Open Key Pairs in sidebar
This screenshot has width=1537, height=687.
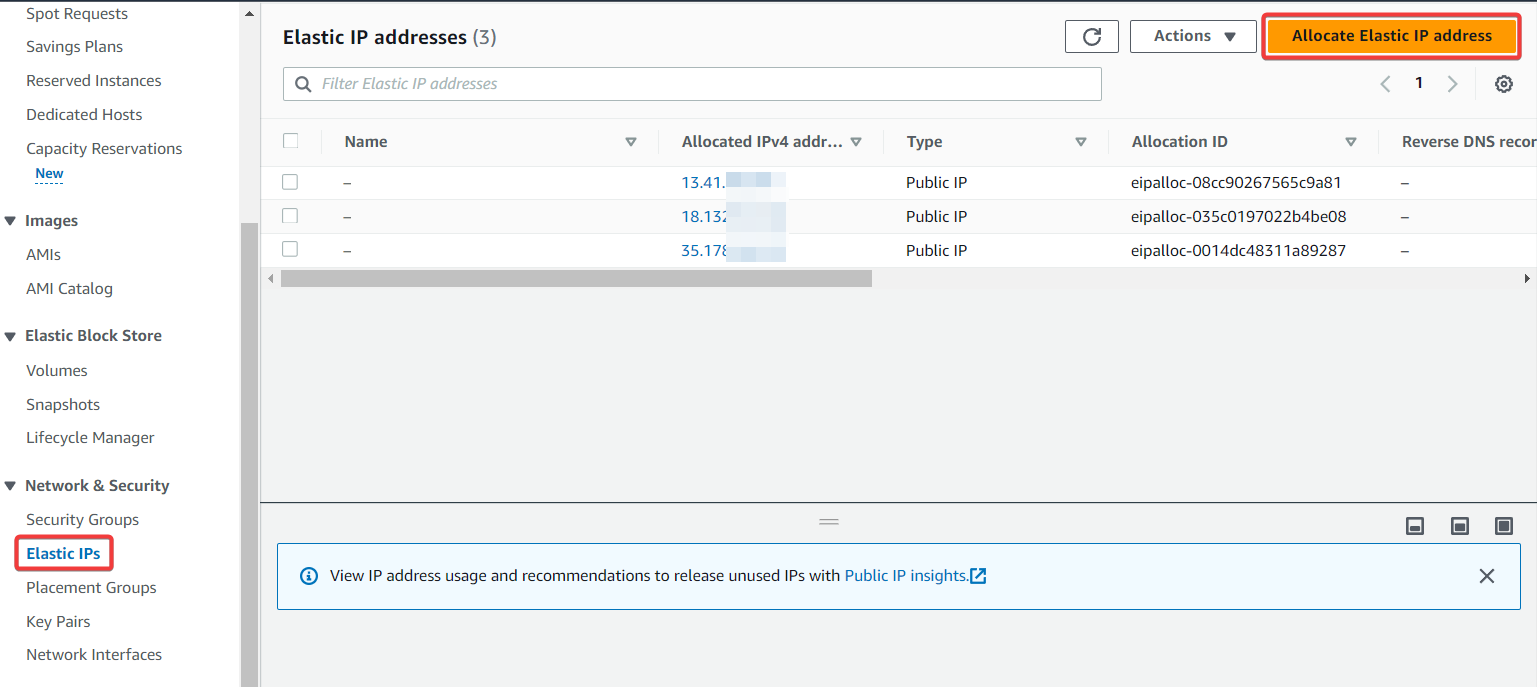point(58,622)
